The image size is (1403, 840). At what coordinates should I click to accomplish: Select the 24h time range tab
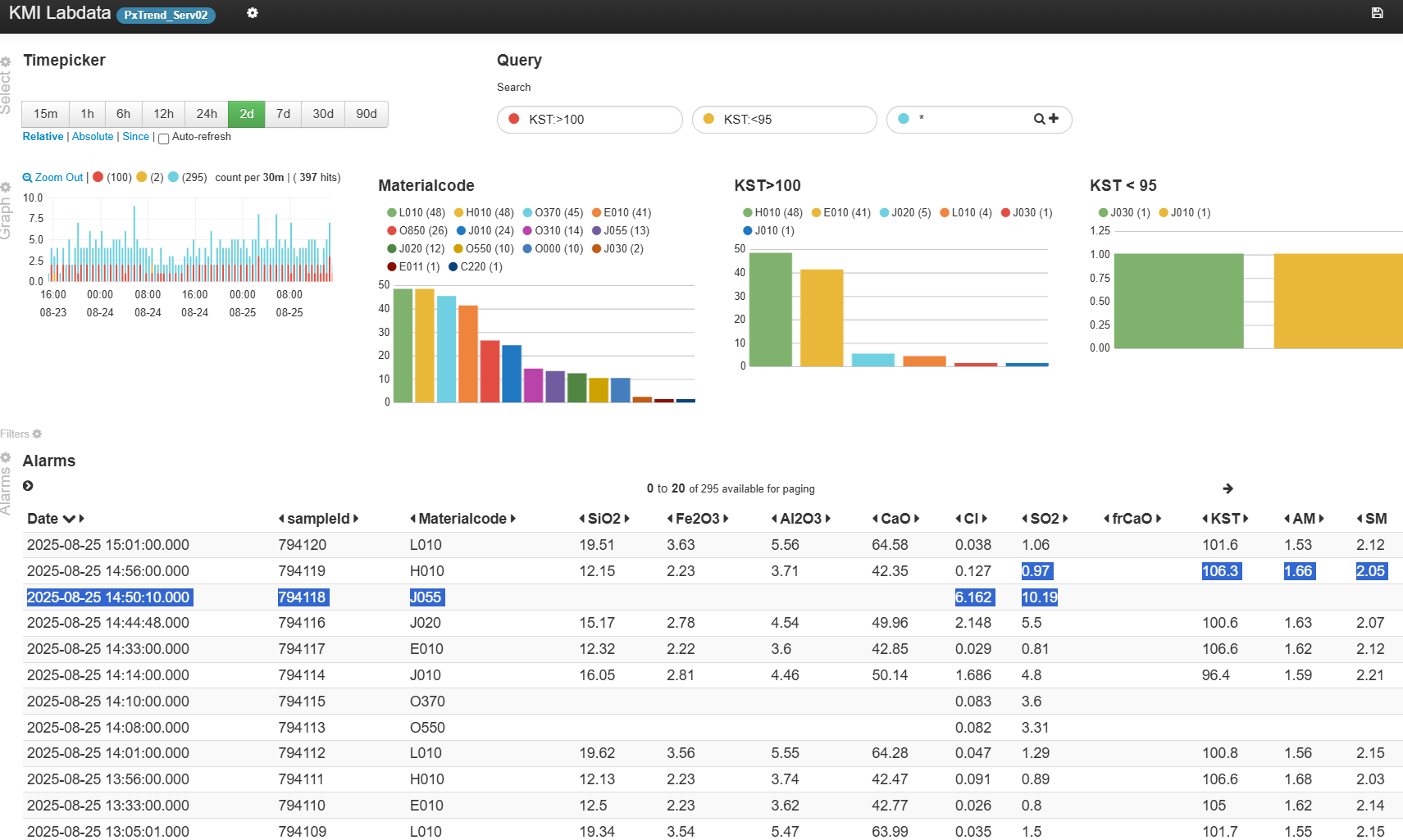pos(207,114)
